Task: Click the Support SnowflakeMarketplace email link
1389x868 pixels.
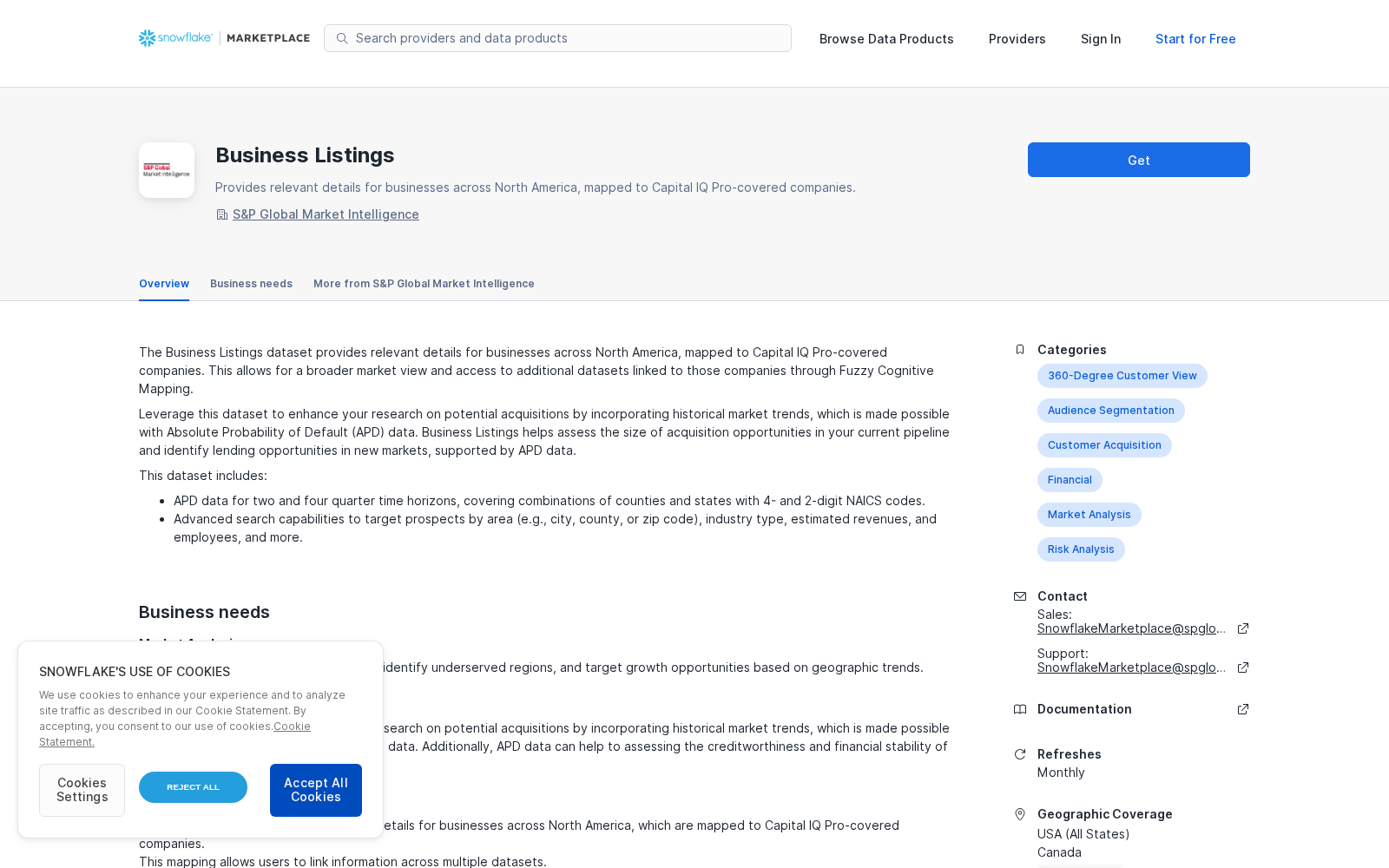Action: [1131, 667]
